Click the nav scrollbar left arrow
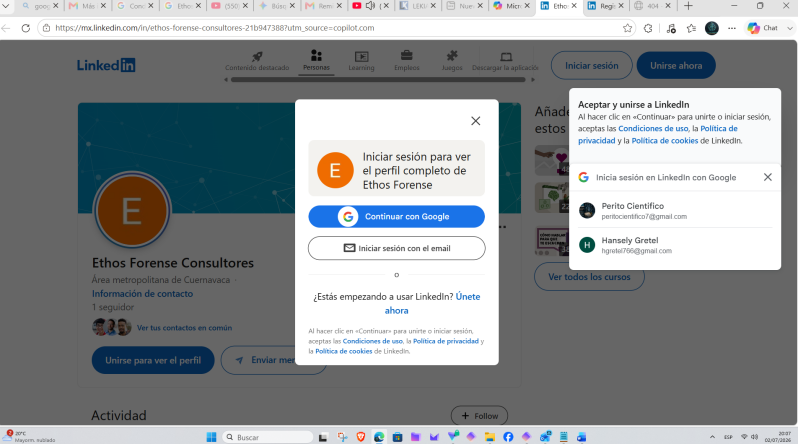 (226, 80)
